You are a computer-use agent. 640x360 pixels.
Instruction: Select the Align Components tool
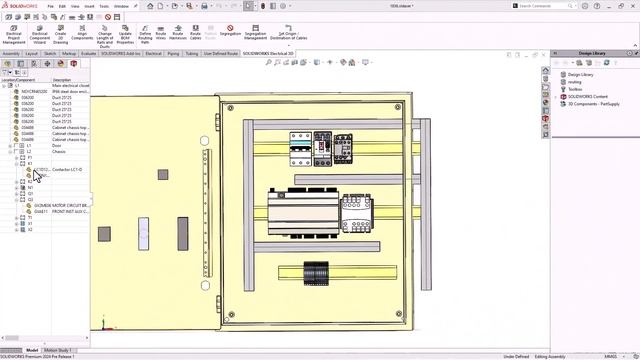point(82,33)
